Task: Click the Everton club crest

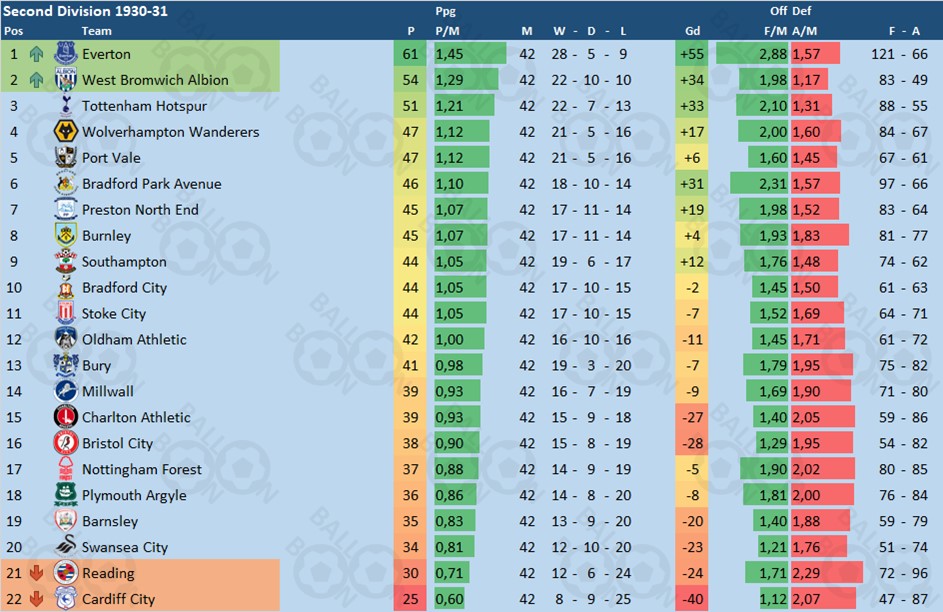Action: (66, 54)
